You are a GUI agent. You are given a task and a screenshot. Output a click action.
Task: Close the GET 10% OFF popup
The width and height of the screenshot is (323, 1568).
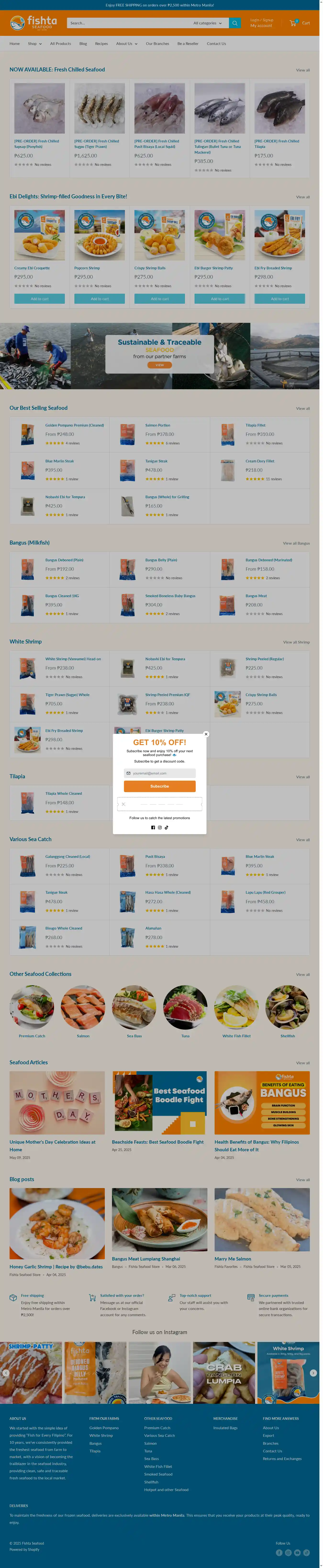coord(206,734)
